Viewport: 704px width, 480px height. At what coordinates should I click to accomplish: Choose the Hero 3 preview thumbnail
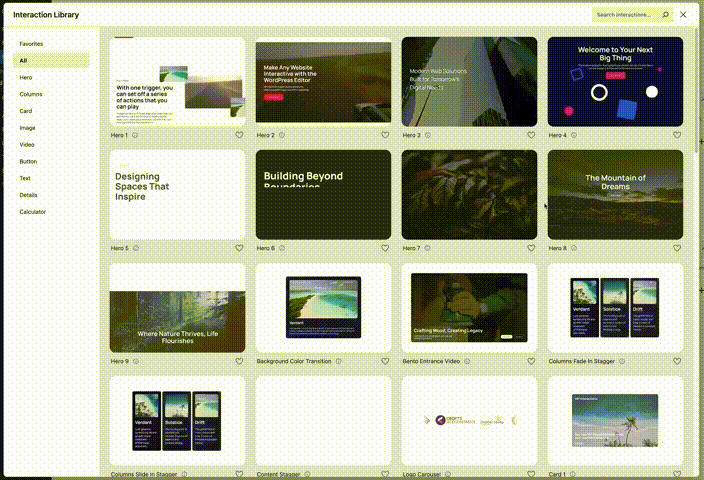coord(469,82)
